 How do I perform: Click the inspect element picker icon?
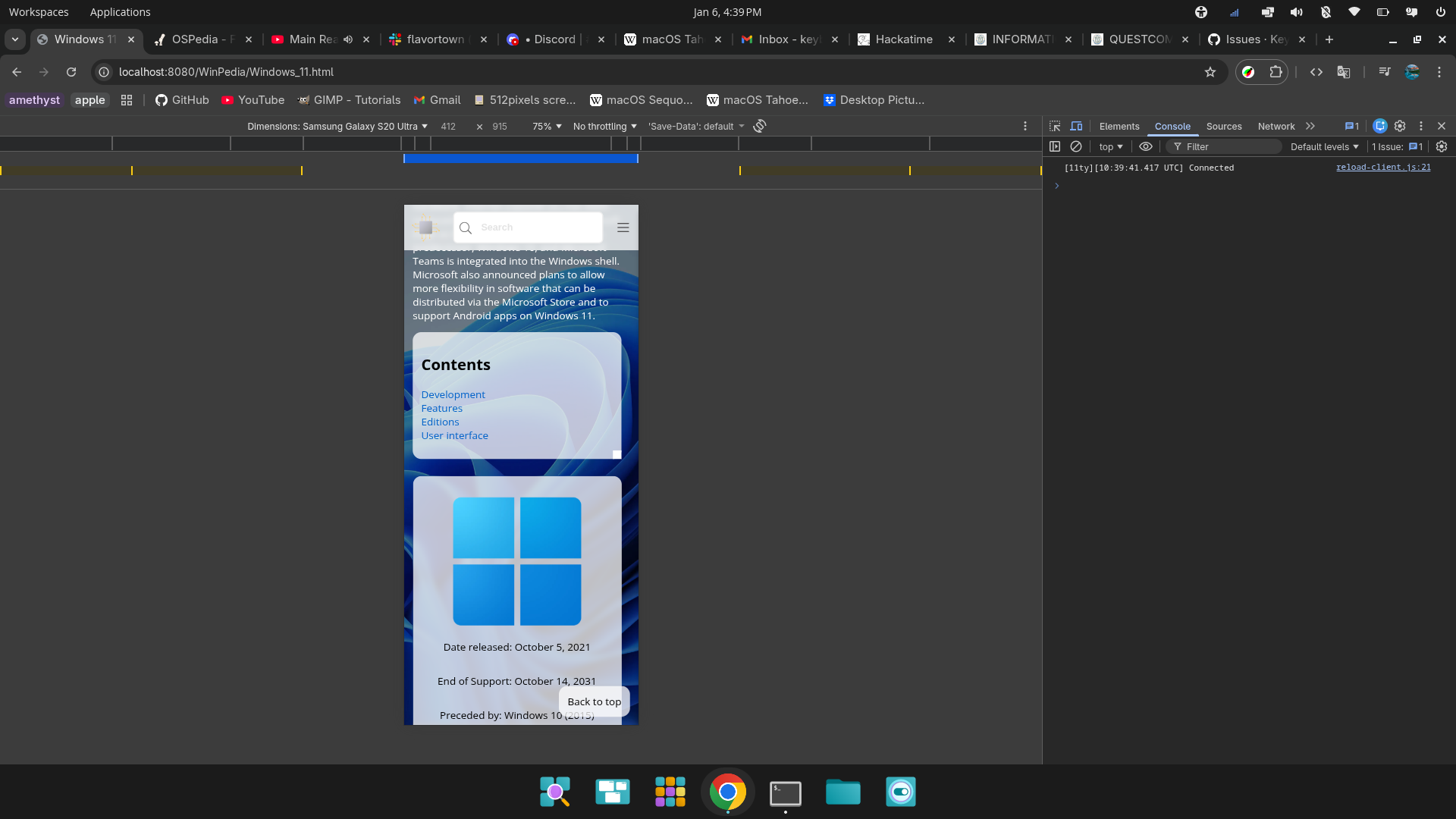tap(1055, 126)
